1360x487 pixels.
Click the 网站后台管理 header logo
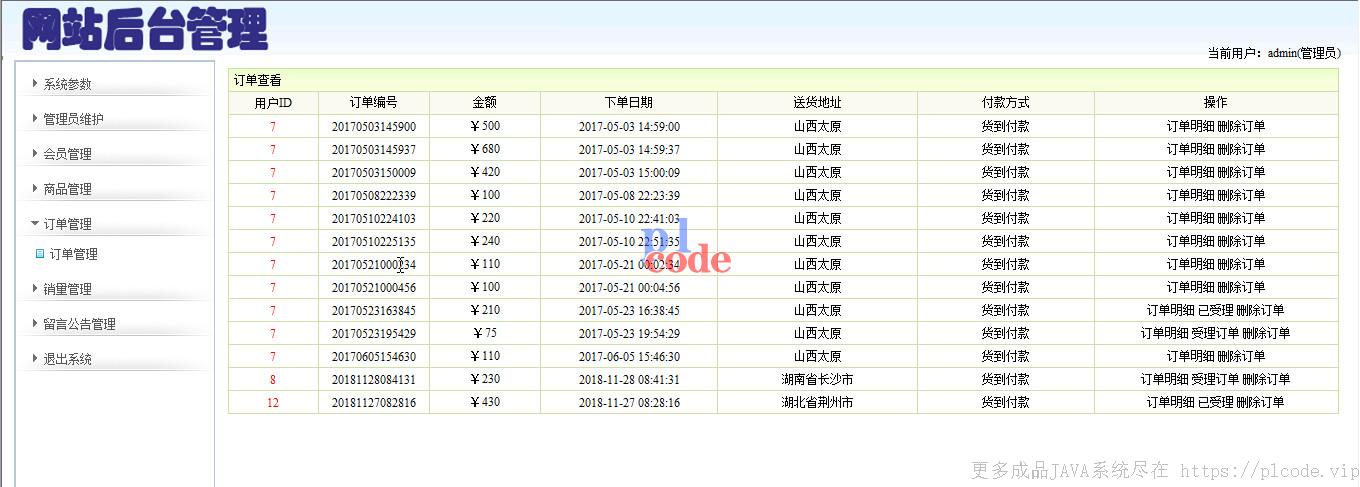[x=145, y=29]
